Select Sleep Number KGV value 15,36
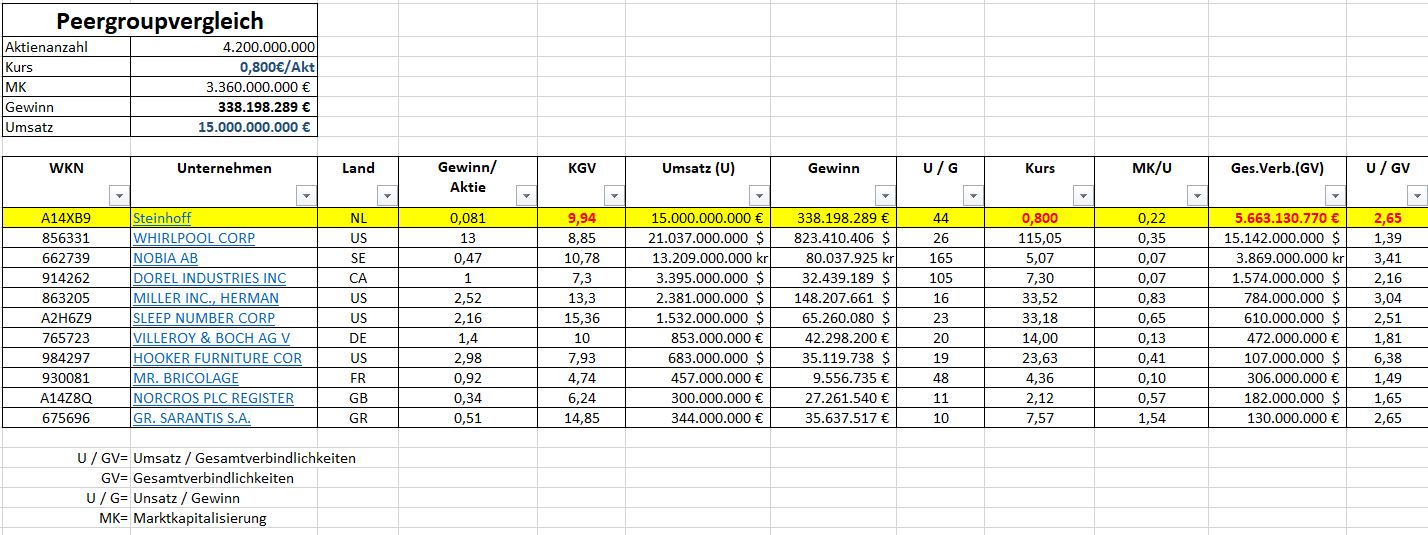 coord(582,318)
